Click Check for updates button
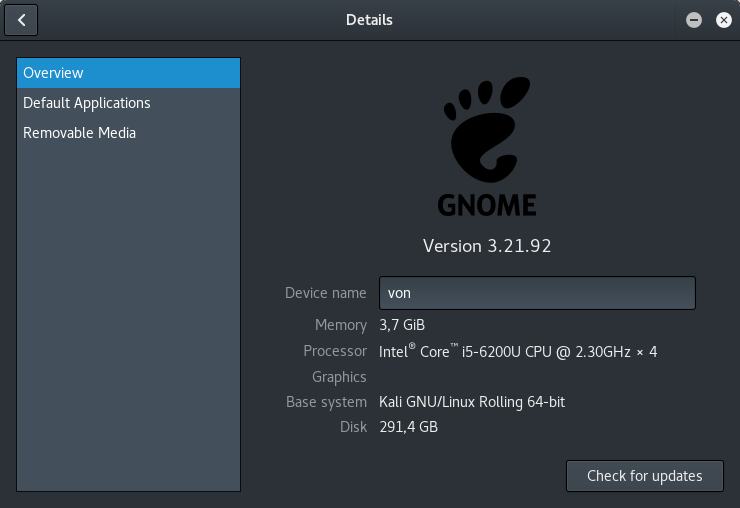This screenshot has width=740, height=508. (x=645, y=476)
